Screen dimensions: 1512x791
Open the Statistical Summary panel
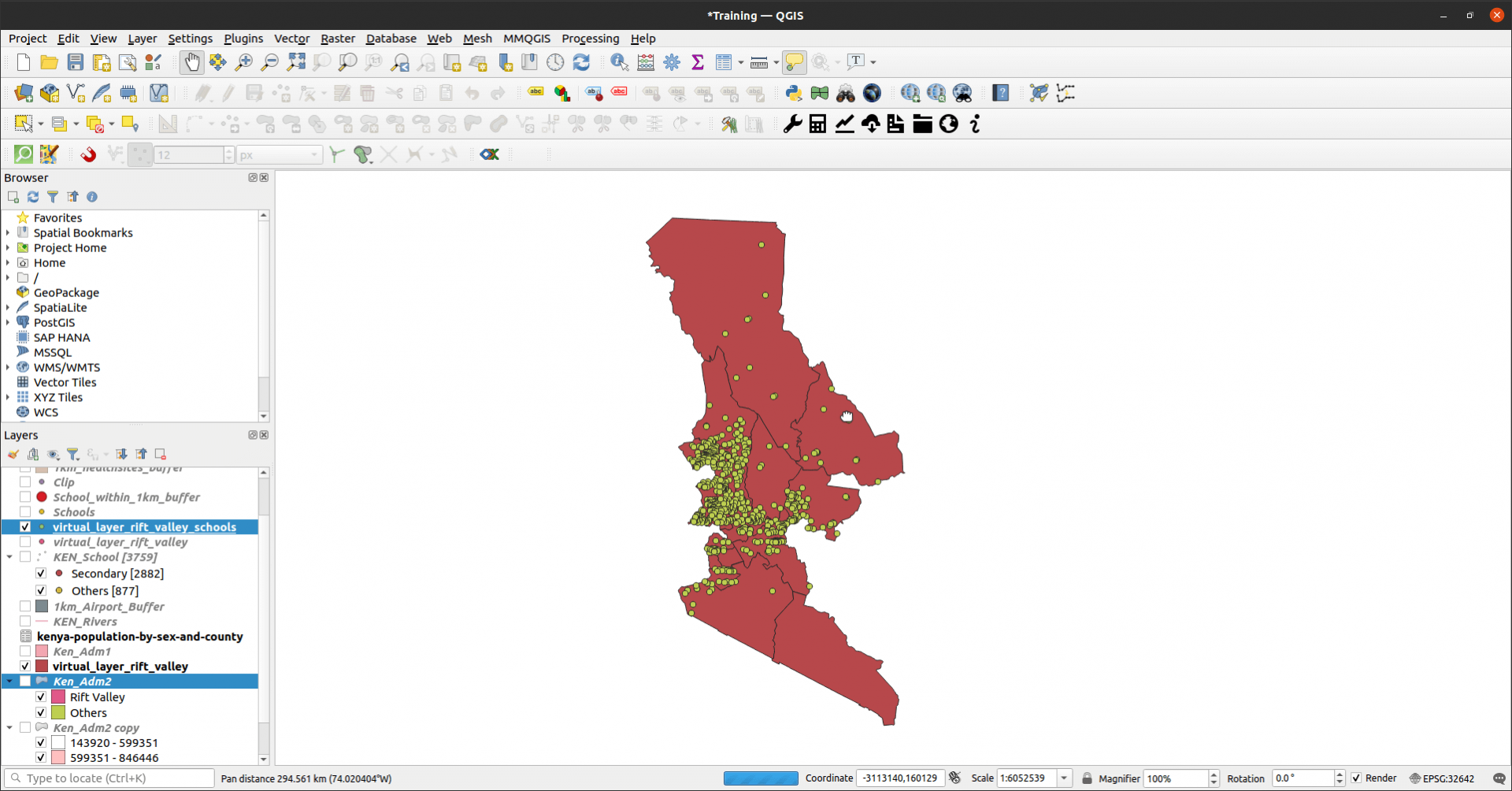[x=698, y=61]
